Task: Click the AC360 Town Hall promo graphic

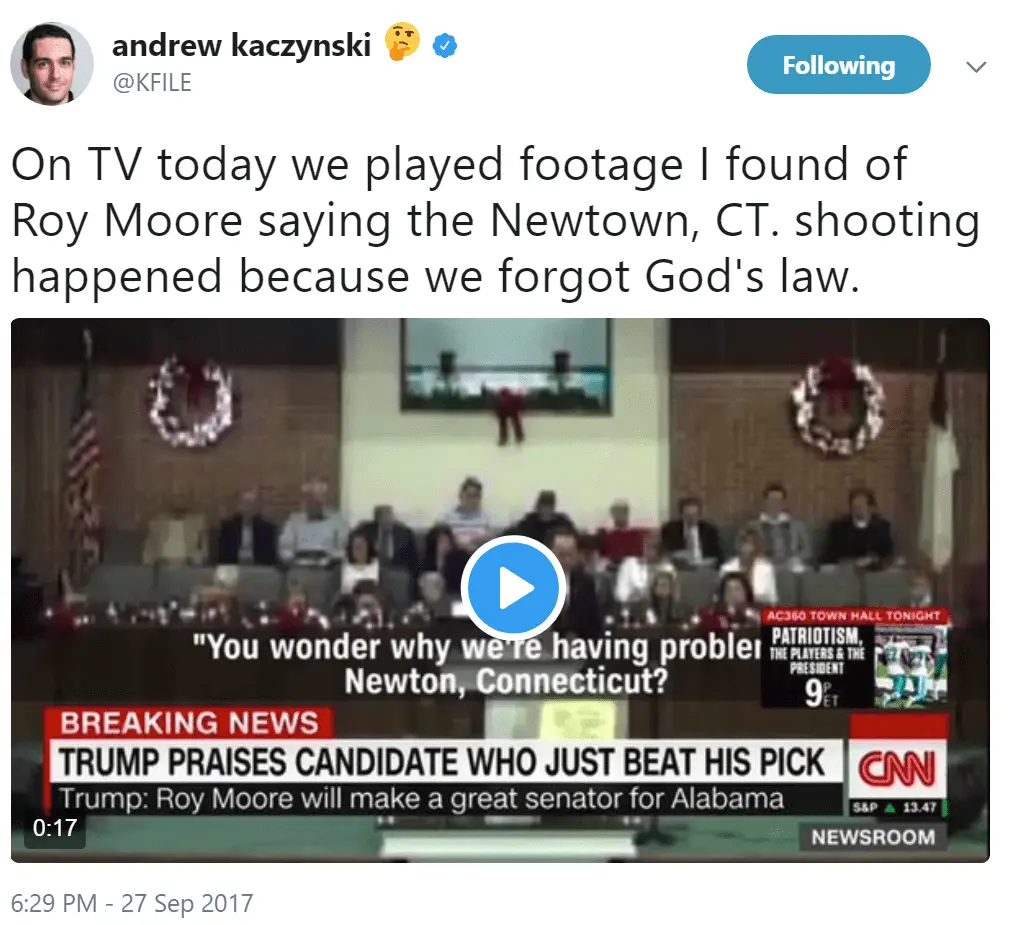Action: [855, 657]
